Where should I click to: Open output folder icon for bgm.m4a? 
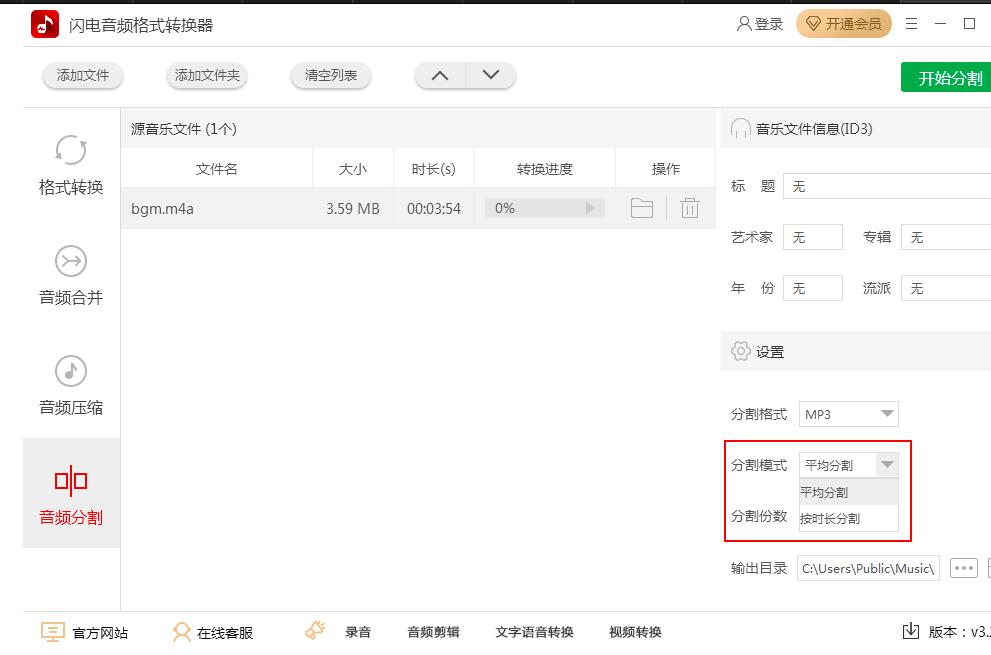(x=641, y=208)
